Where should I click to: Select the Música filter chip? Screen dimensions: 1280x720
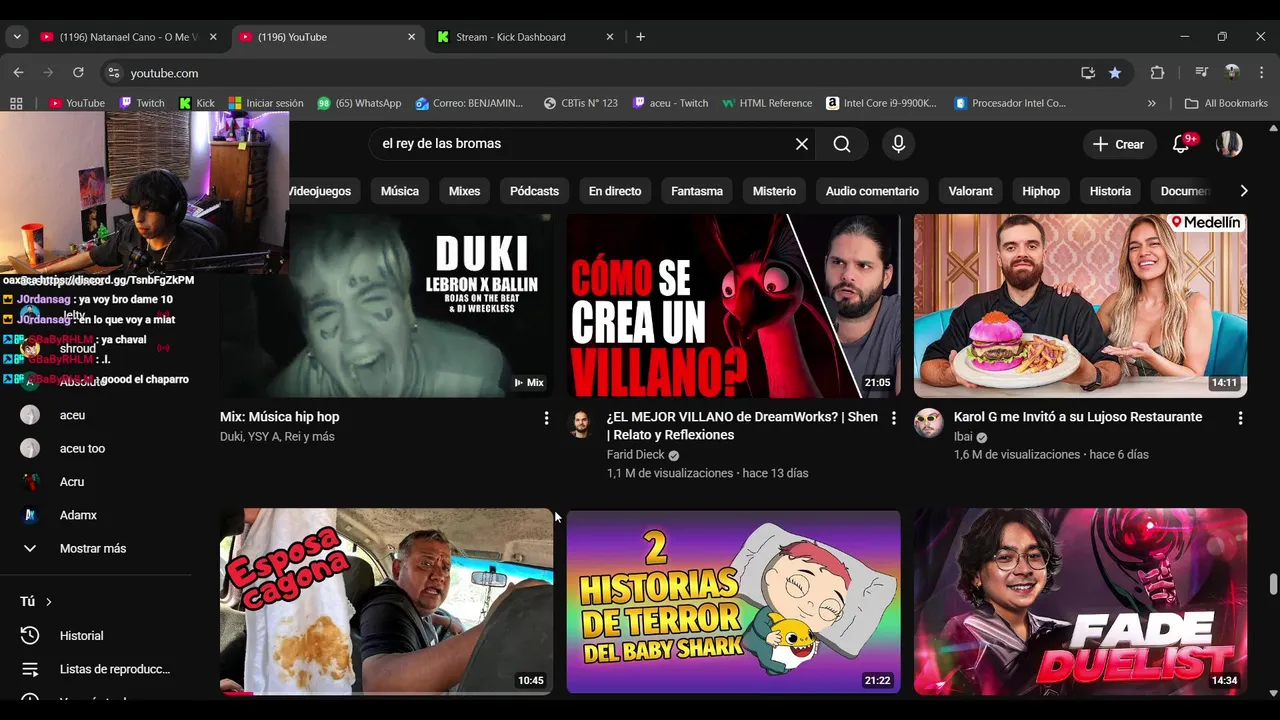(x=400, y=191)
